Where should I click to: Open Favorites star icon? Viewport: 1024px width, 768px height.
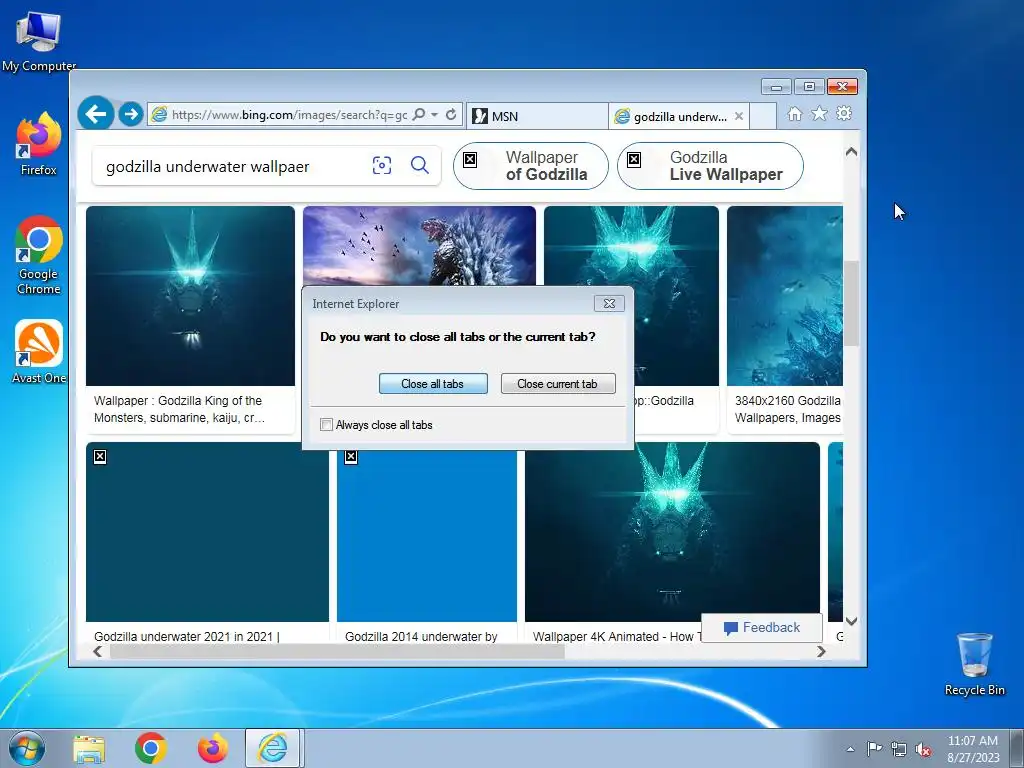click(819, 114)
